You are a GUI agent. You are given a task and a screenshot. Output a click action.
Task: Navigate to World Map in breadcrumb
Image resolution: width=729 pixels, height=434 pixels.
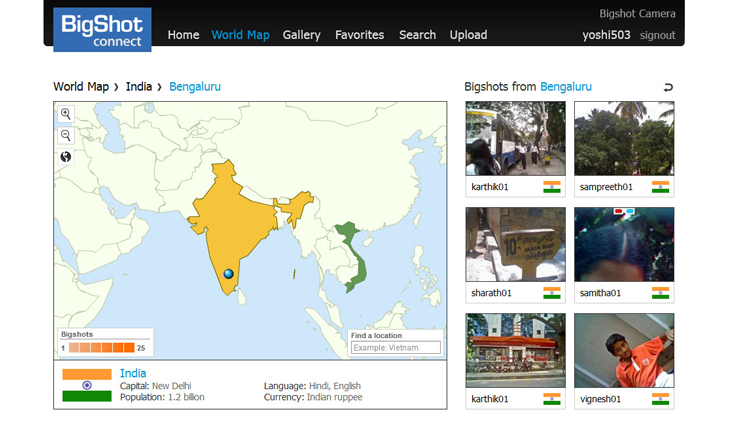(81, 87)
